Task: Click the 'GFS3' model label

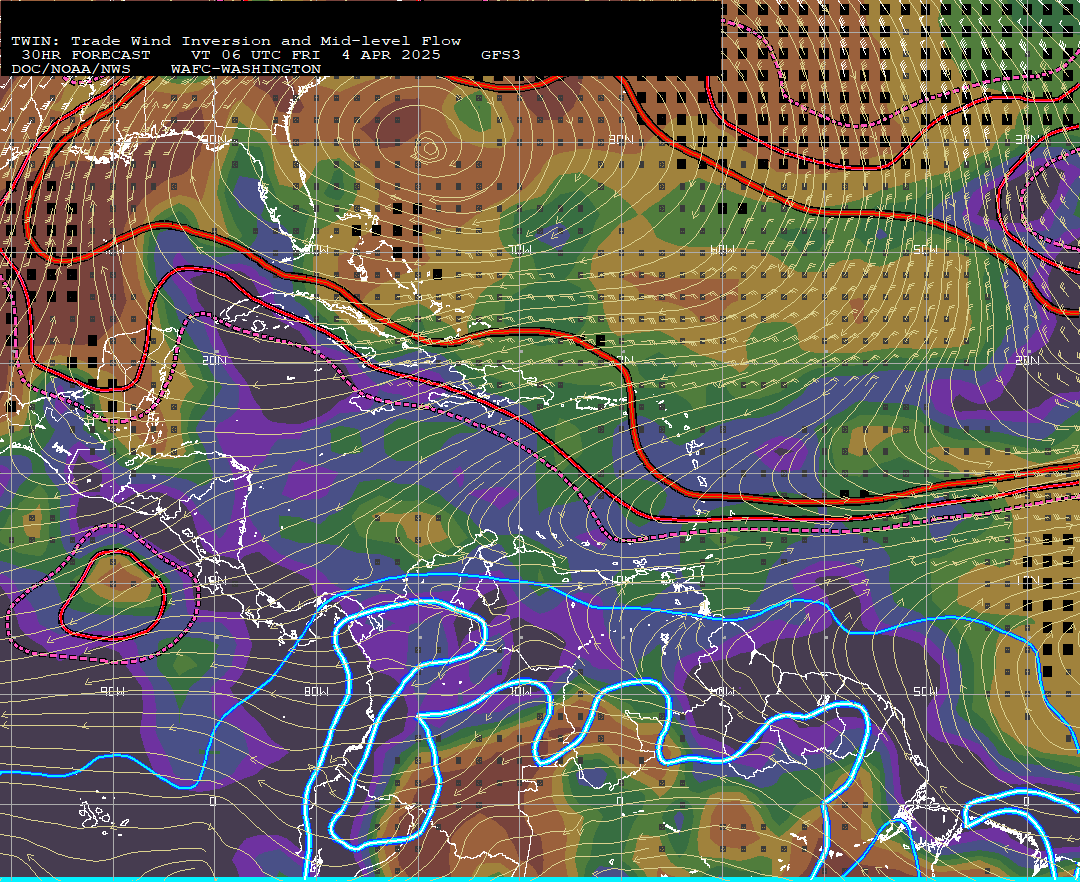Action: coord(501,55)
